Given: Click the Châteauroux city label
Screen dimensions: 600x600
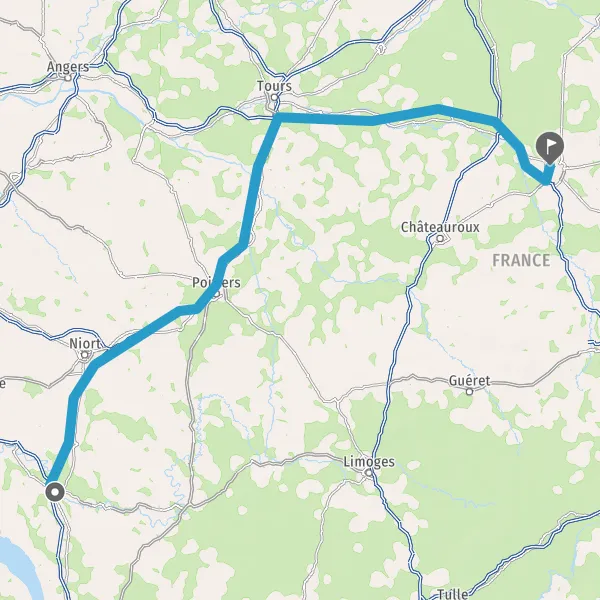Looking at the screenshot, I should (440, 227).
